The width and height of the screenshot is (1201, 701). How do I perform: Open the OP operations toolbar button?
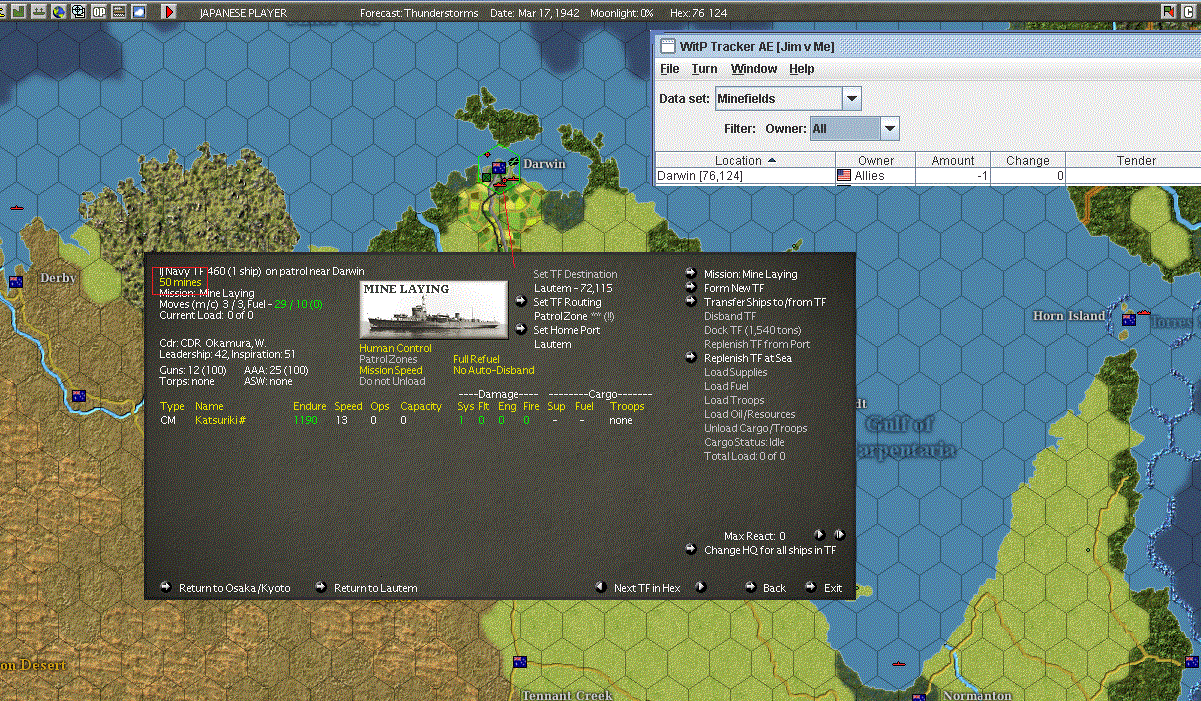point(98,12)
